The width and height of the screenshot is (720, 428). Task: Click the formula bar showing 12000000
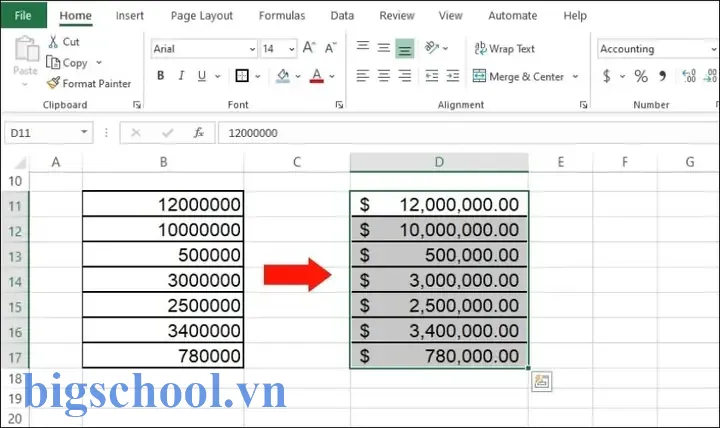pos(469,133)
